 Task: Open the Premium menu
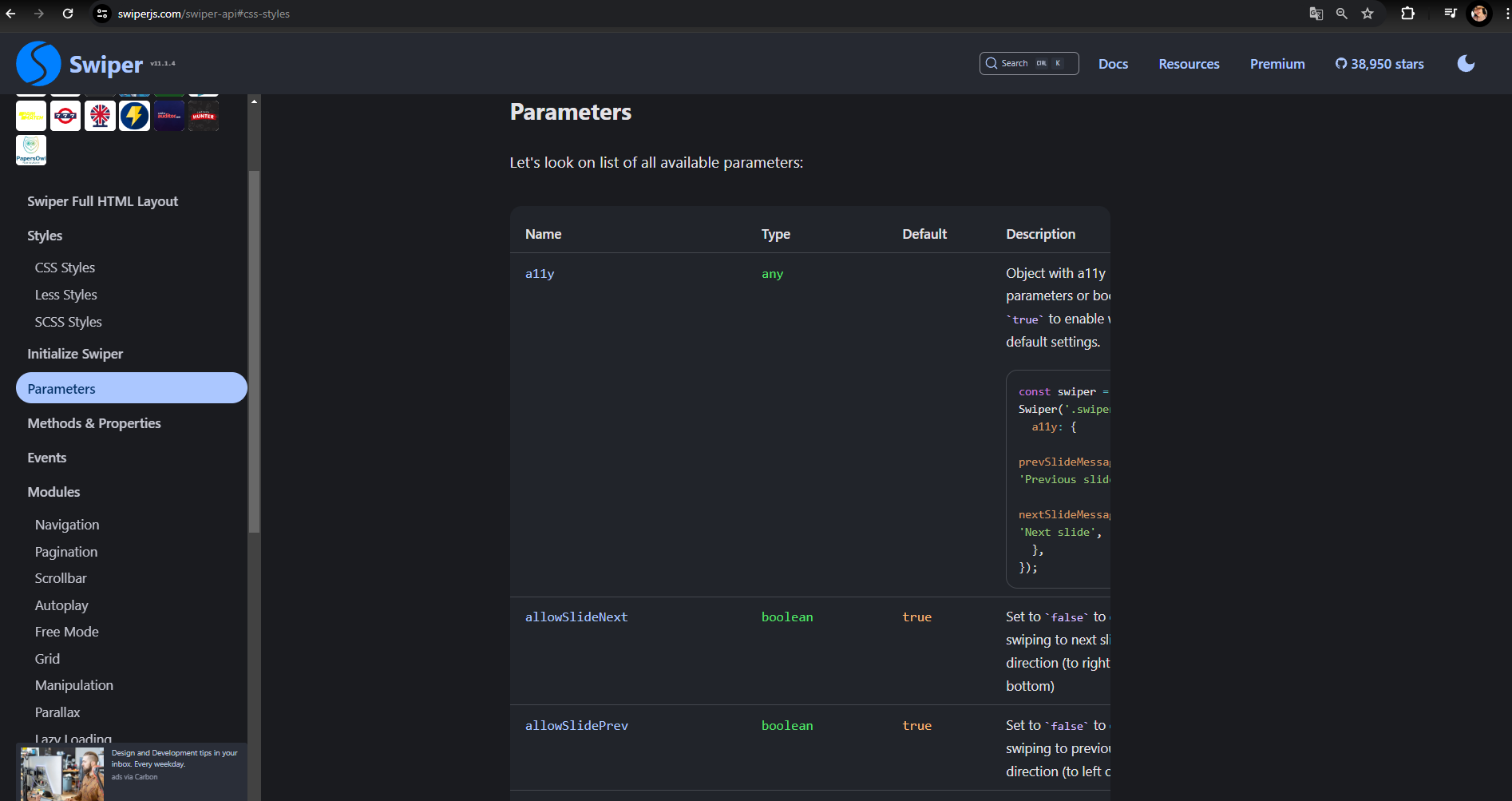1277,64
